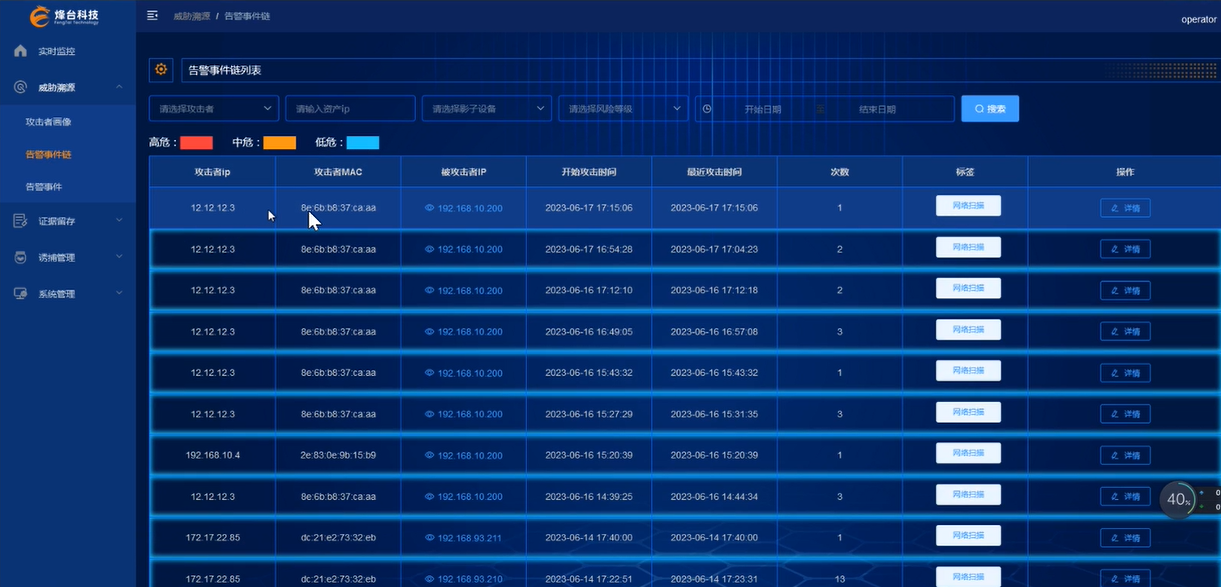Click the trap icon beside 诱捕管理
Viewport: 1221px width, 587px height.
[x=20, y=257]
